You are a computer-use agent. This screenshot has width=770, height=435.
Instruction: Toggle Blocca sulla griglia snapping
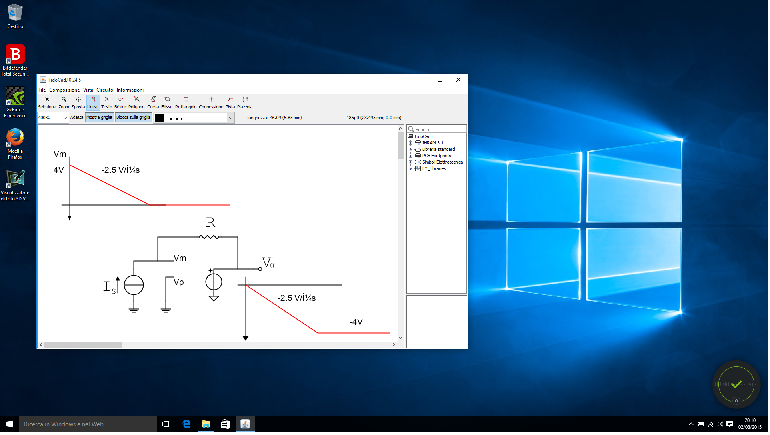[134, 118]
